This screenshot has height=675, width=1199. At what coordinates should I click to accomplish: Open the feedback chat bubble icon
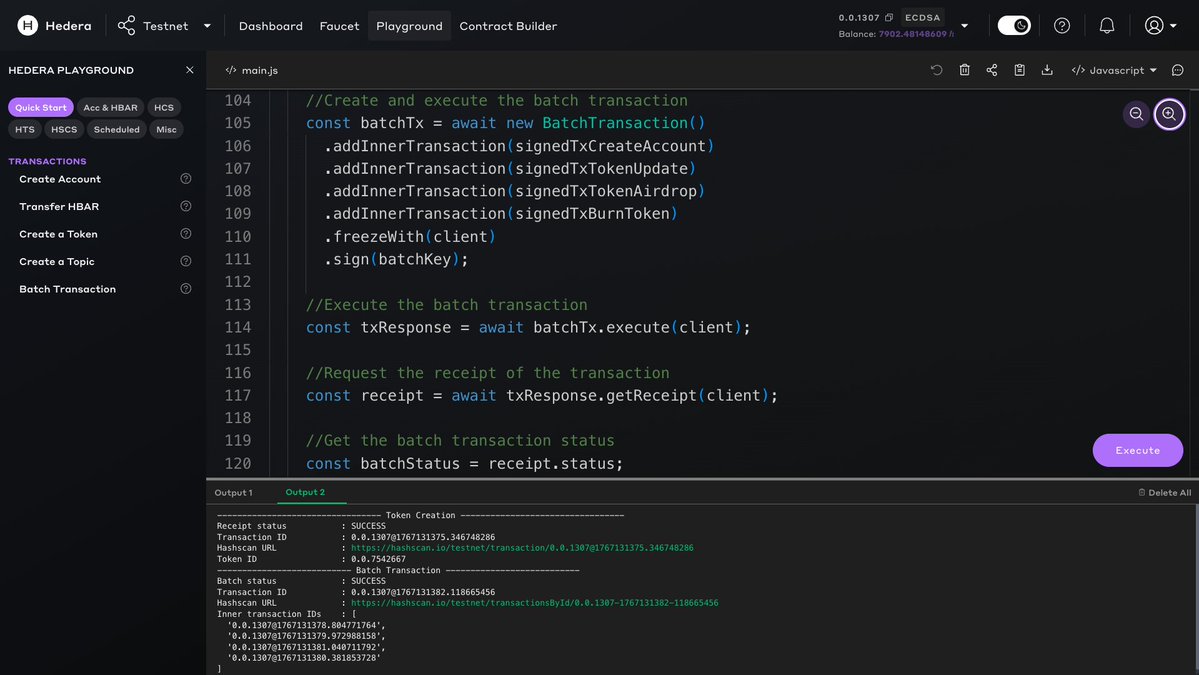coord(1178,70)
